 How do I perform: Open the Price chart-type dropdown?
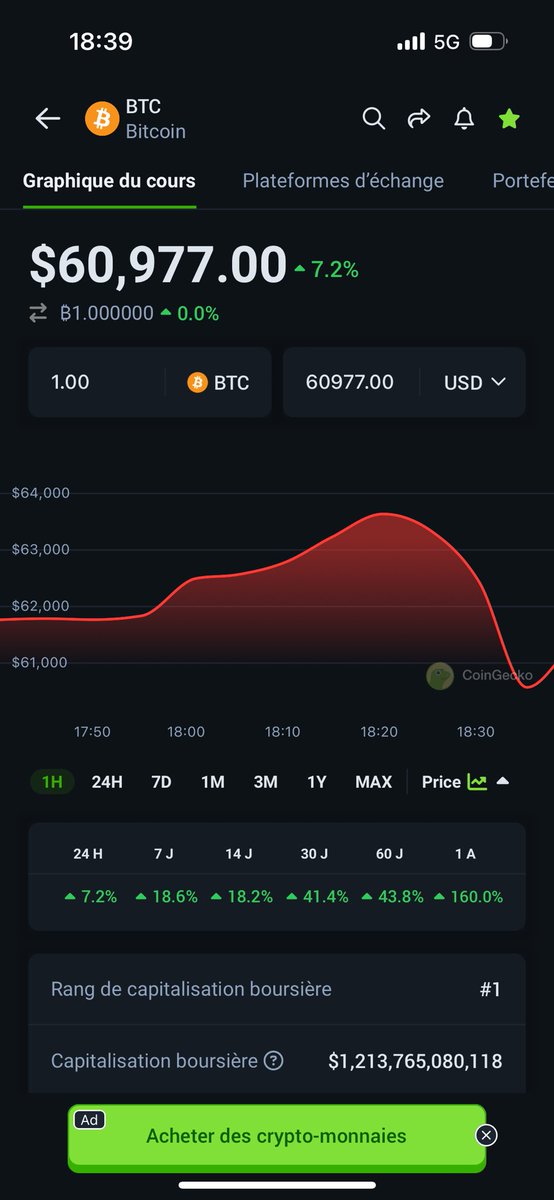(465, 782)
